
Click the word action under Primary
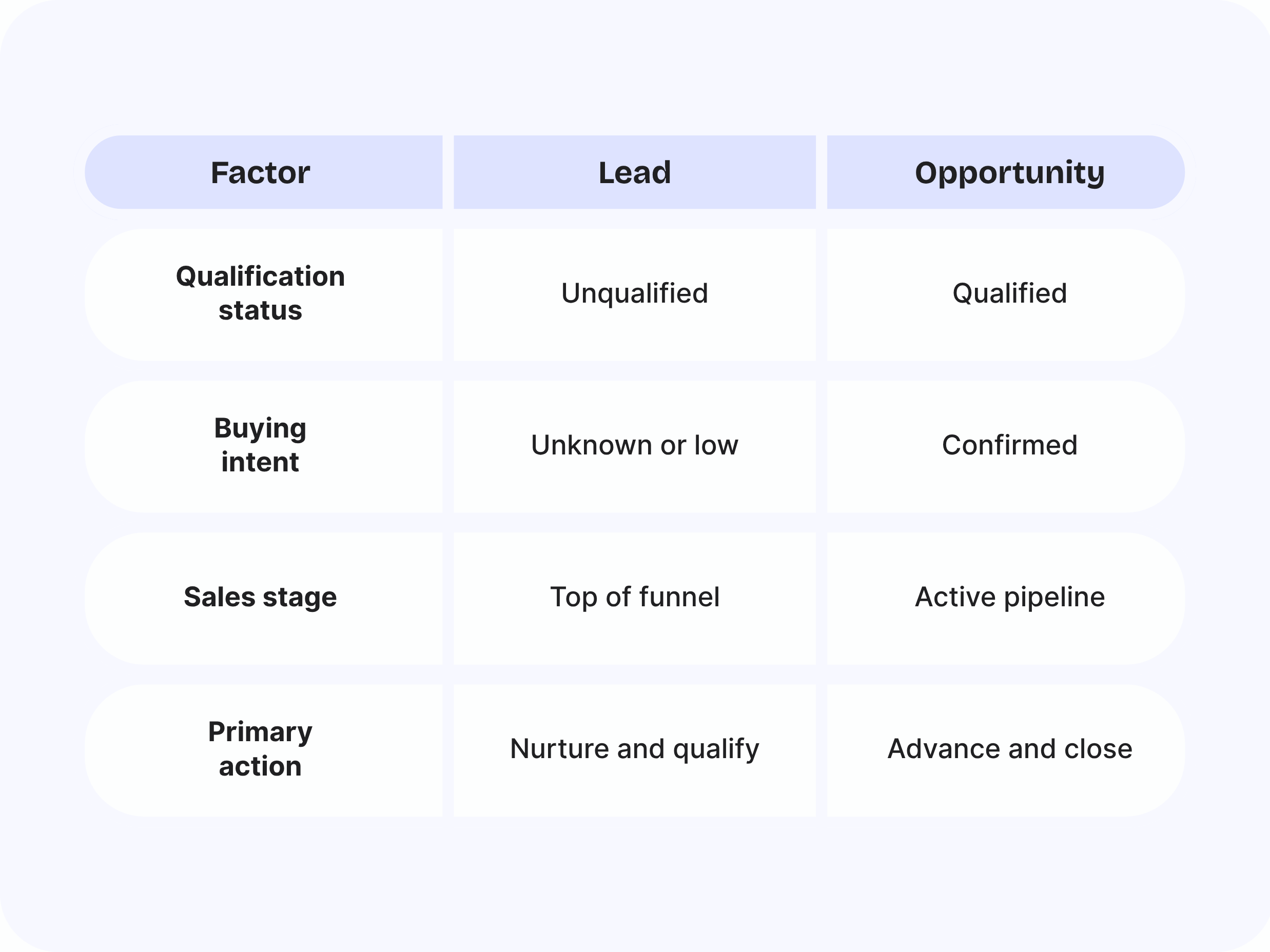point(260,767)
